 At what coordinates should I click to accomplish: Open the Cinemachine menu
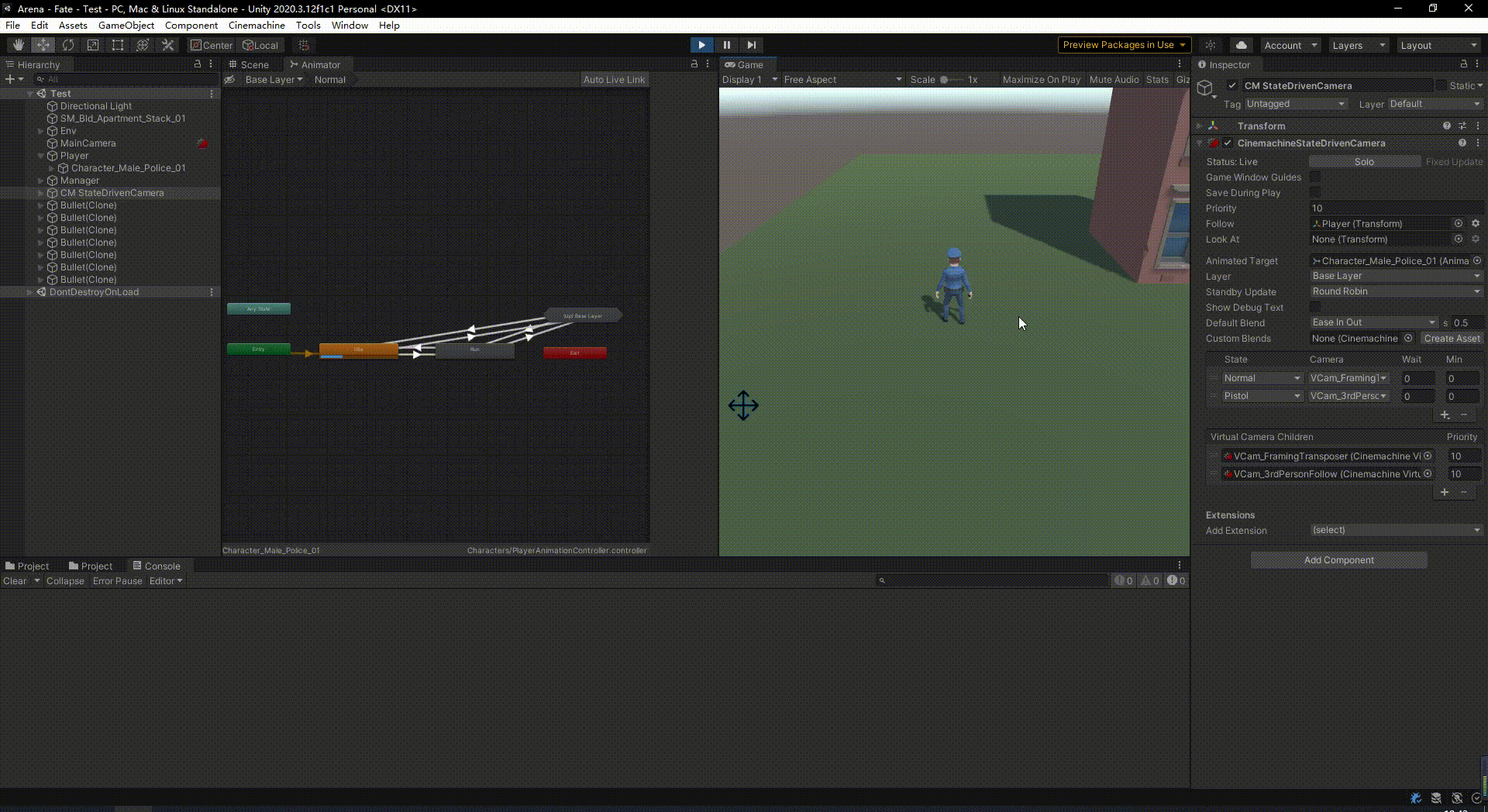click(x=257, y=25)
